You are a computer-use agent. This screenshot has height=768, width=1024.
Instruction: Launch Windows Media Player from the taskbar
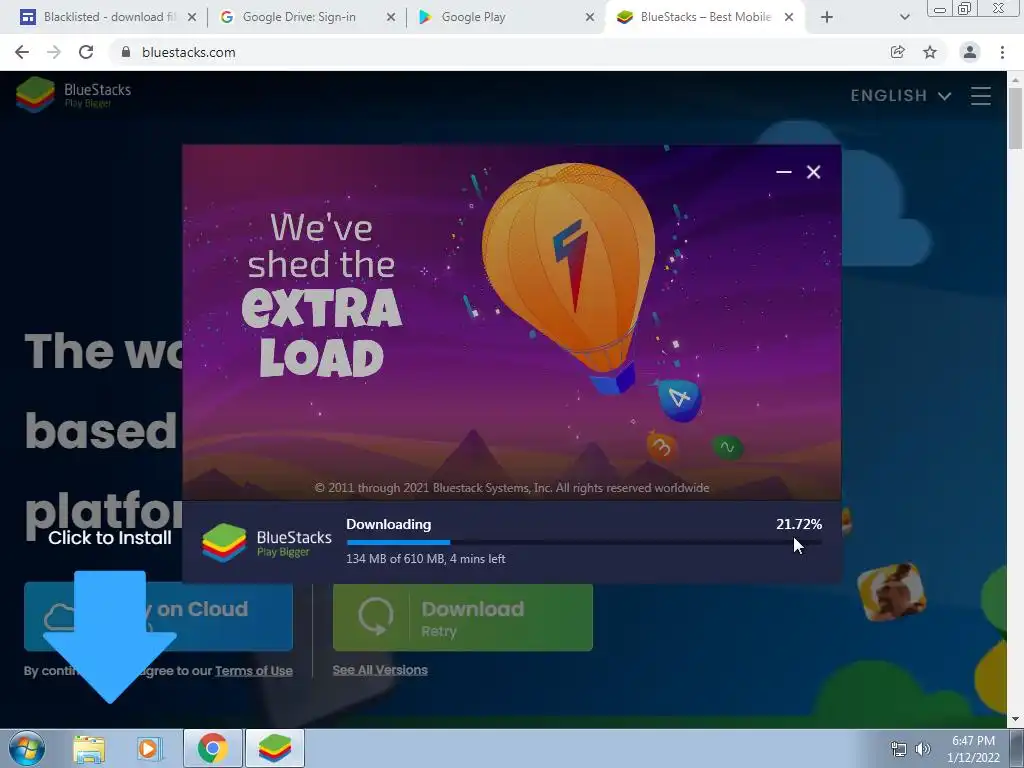[149, 749]
